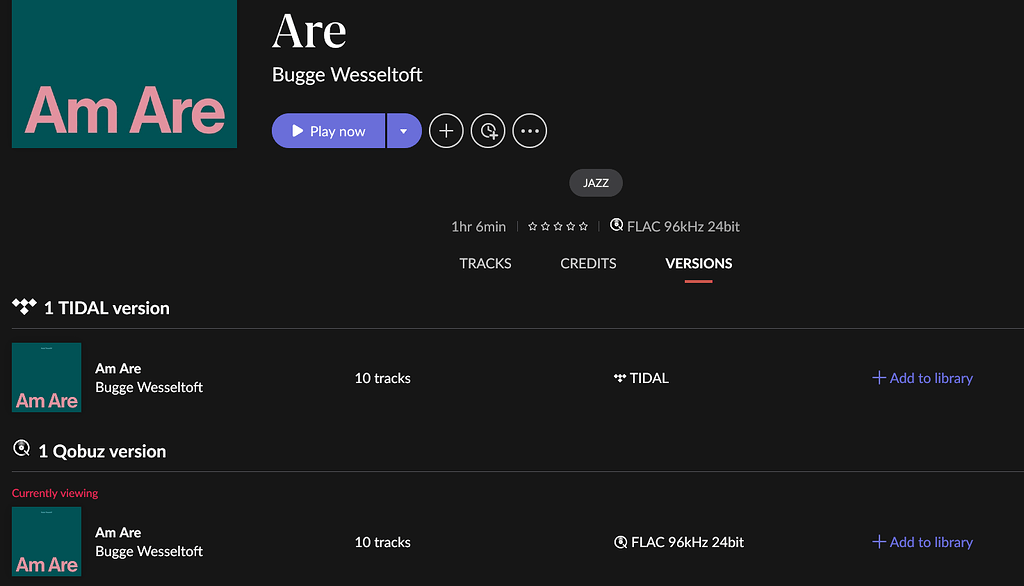Rate the album with the first star

[532, 226]
